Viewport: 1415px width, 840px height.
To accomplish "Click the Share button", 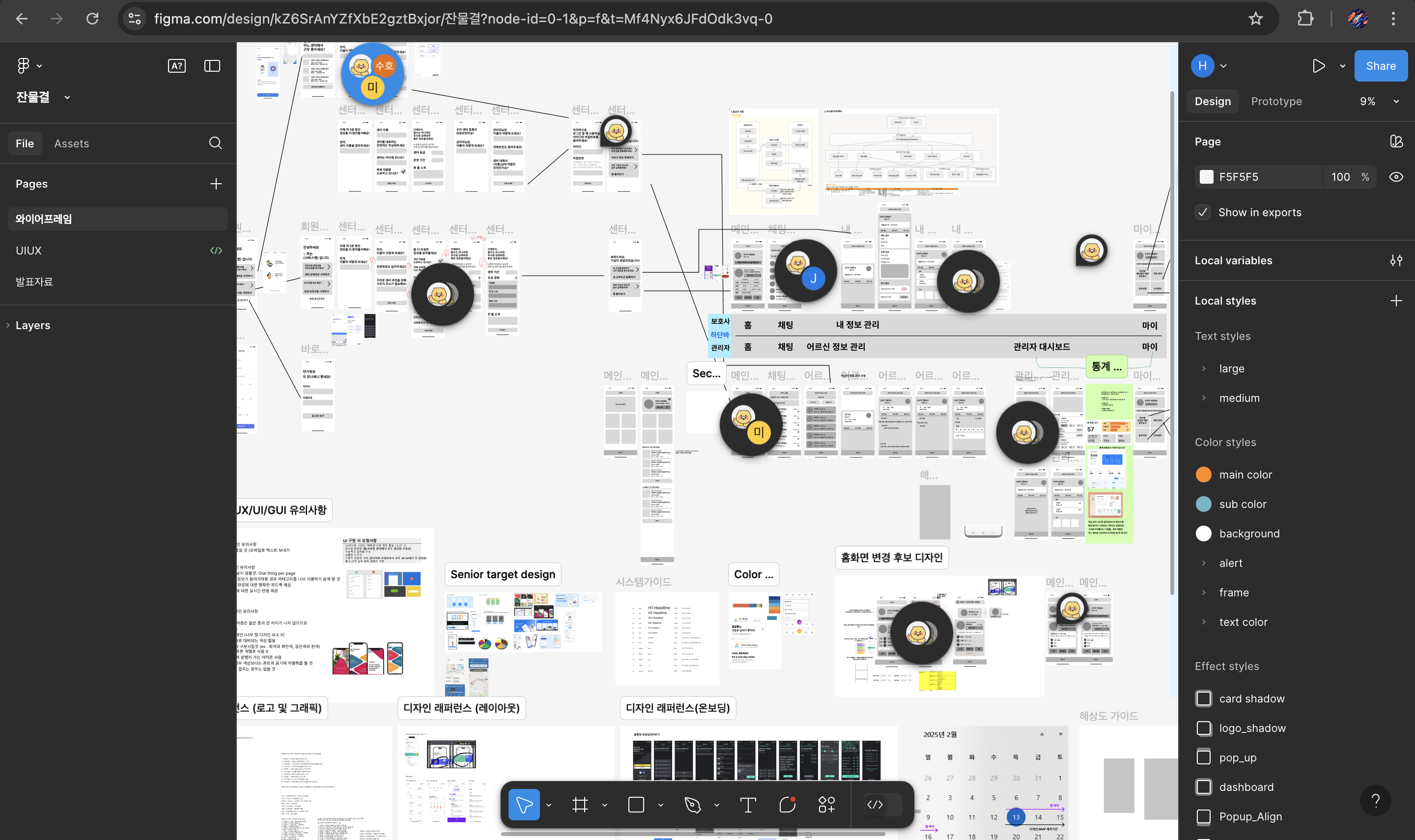I will pyautogui.click(x=1380, y=66).
